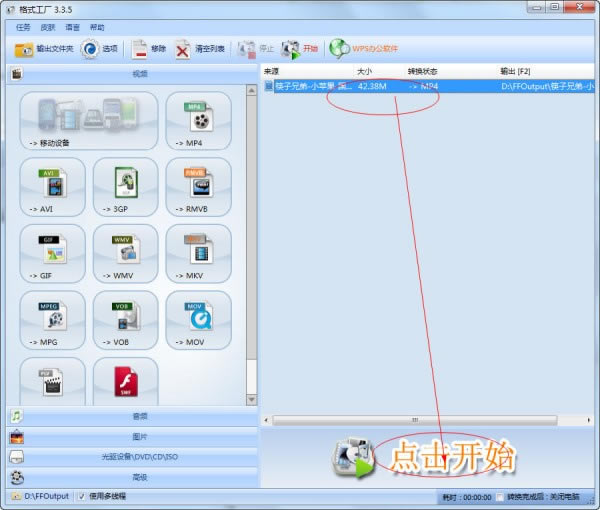
Task: Collapse the 视频 video section header
Action: (x=132, y=74)
